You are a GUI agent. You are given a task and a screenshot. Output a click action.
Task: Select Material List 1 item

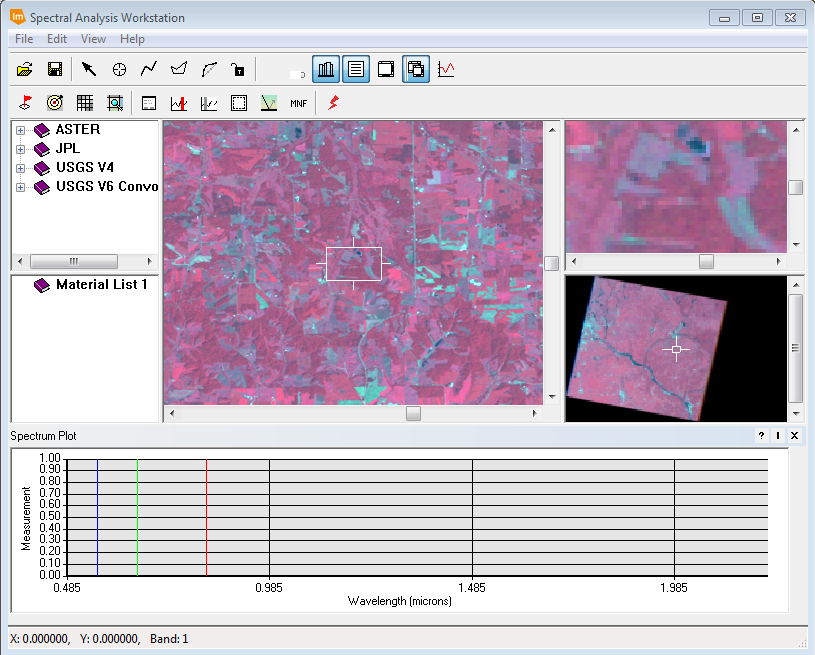102,284
